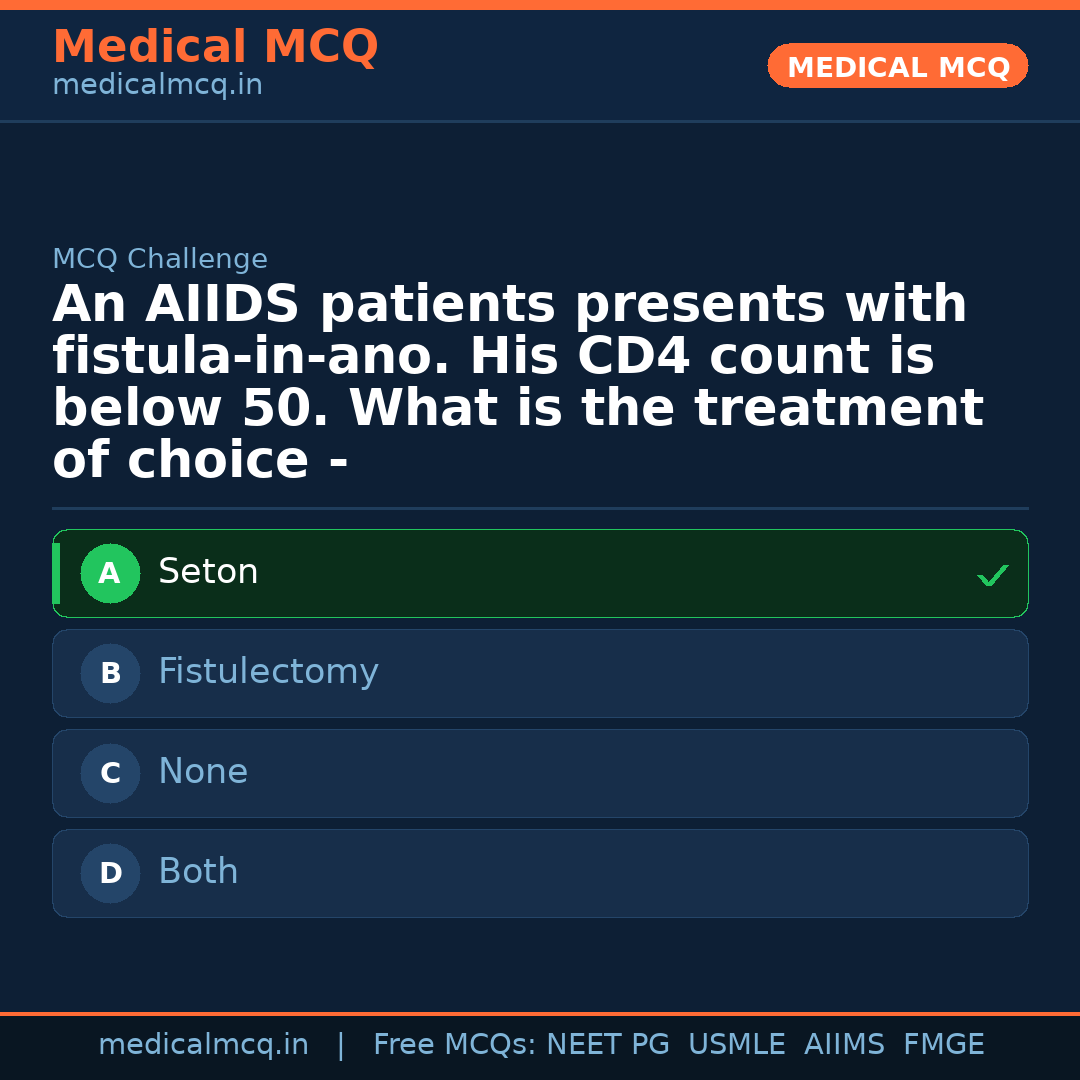Click the green A option circle
Screen dimensions: 1080x1080
[110, 573]
